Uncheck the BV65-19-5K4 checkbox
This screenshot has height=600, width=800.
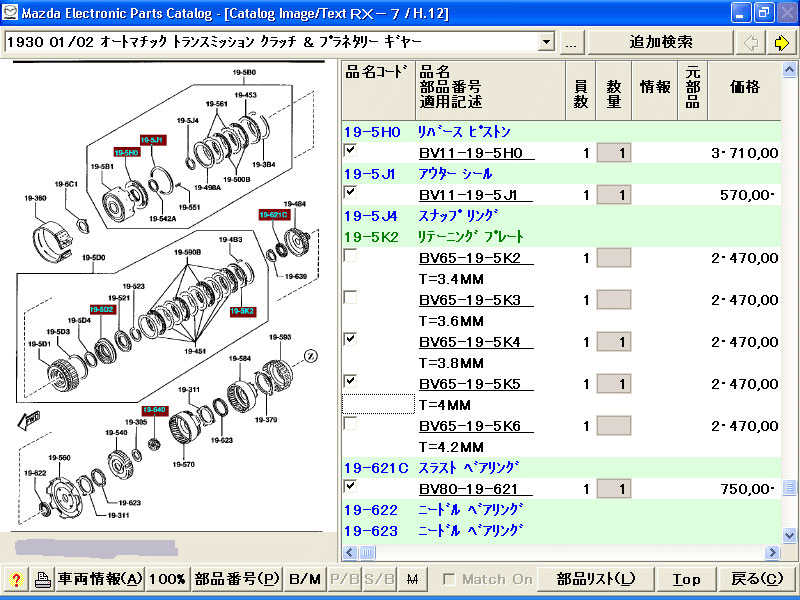click(x=351, y=339)
